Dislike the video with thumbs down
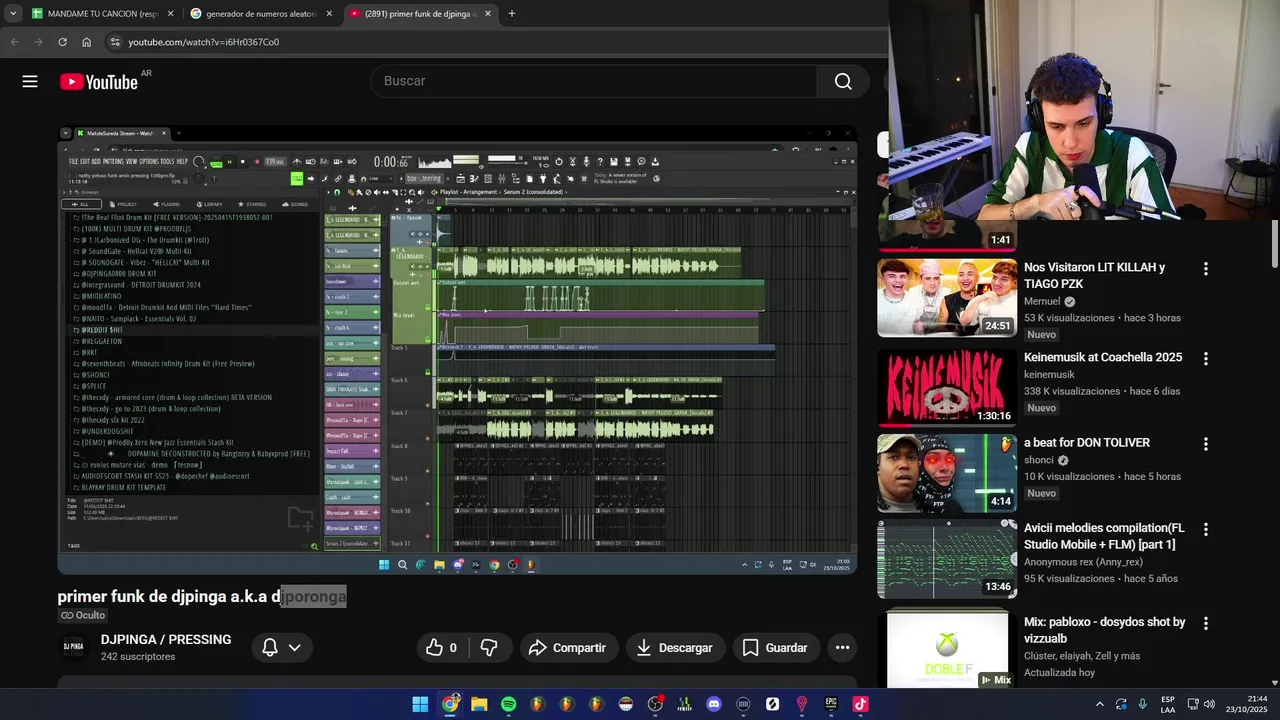Screen dimensions: 1280x720 [489, 648]
